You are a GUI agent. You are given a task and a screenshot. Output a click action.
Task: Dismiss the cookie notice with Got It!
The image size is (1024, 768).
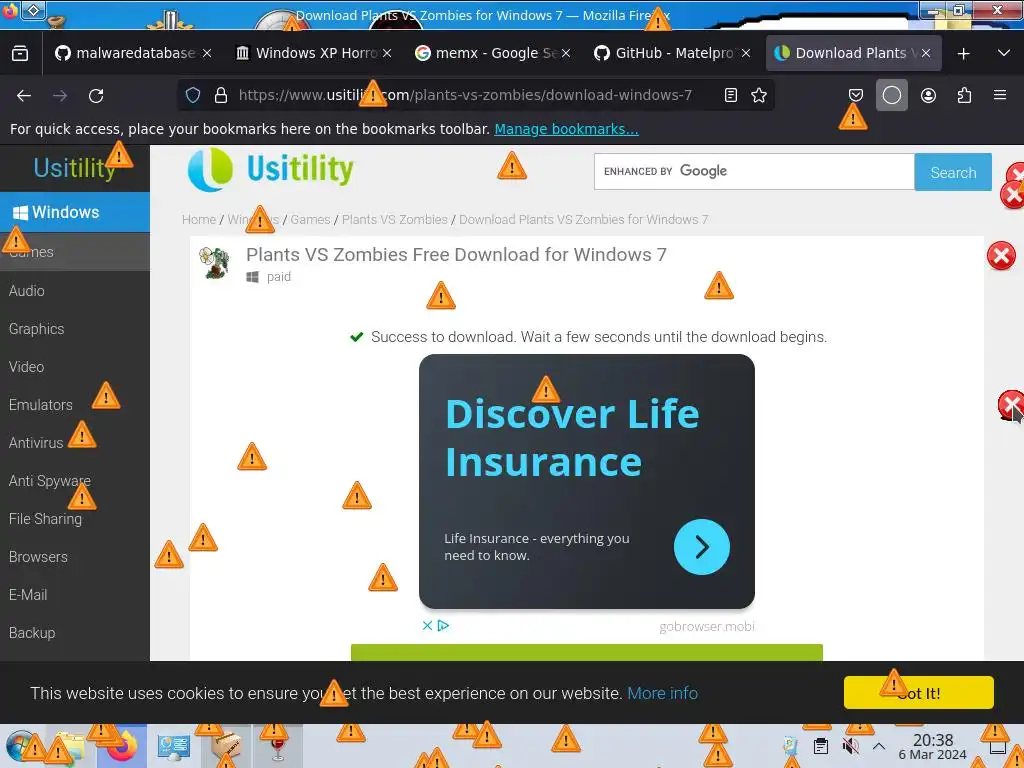tap(918, 693)
